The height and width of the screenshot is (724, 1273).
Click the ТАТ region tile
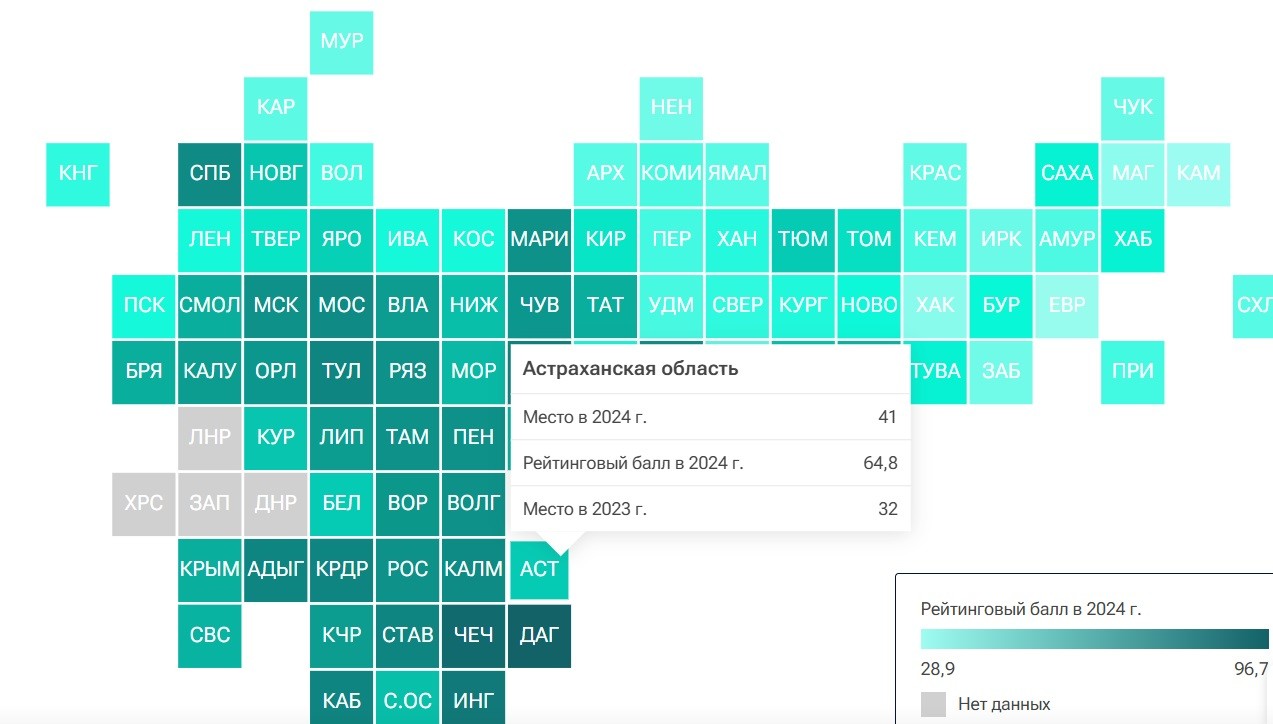point(605,305)
